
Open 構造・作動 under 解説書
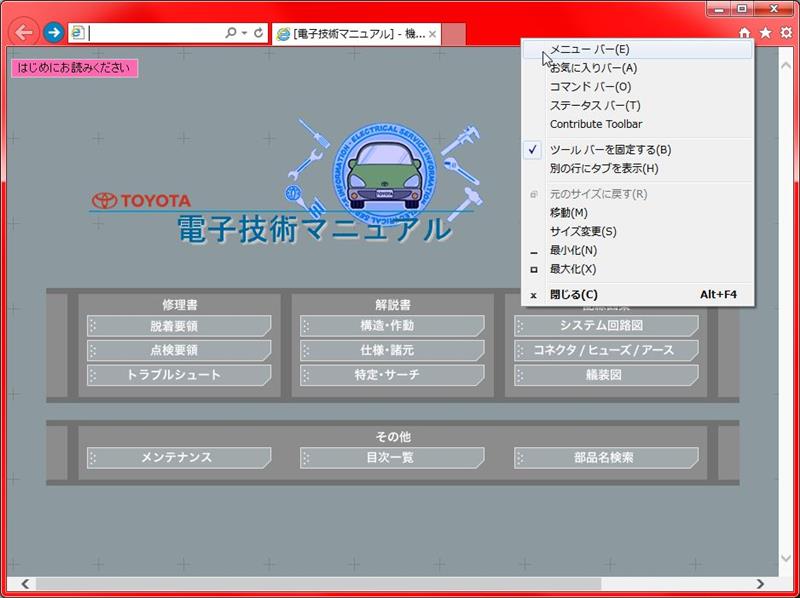[392, 326]
